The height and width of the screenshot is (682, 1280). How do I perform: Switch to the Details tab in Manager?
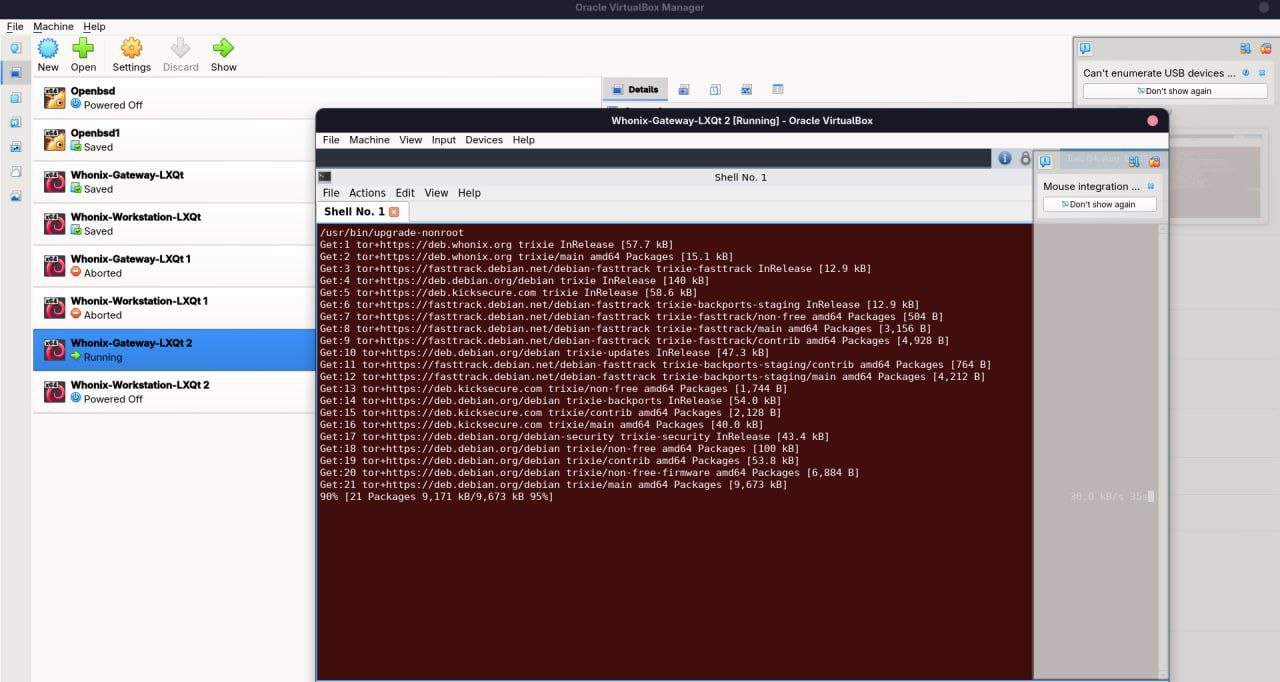pyautogui.click(x=635, y=89)
